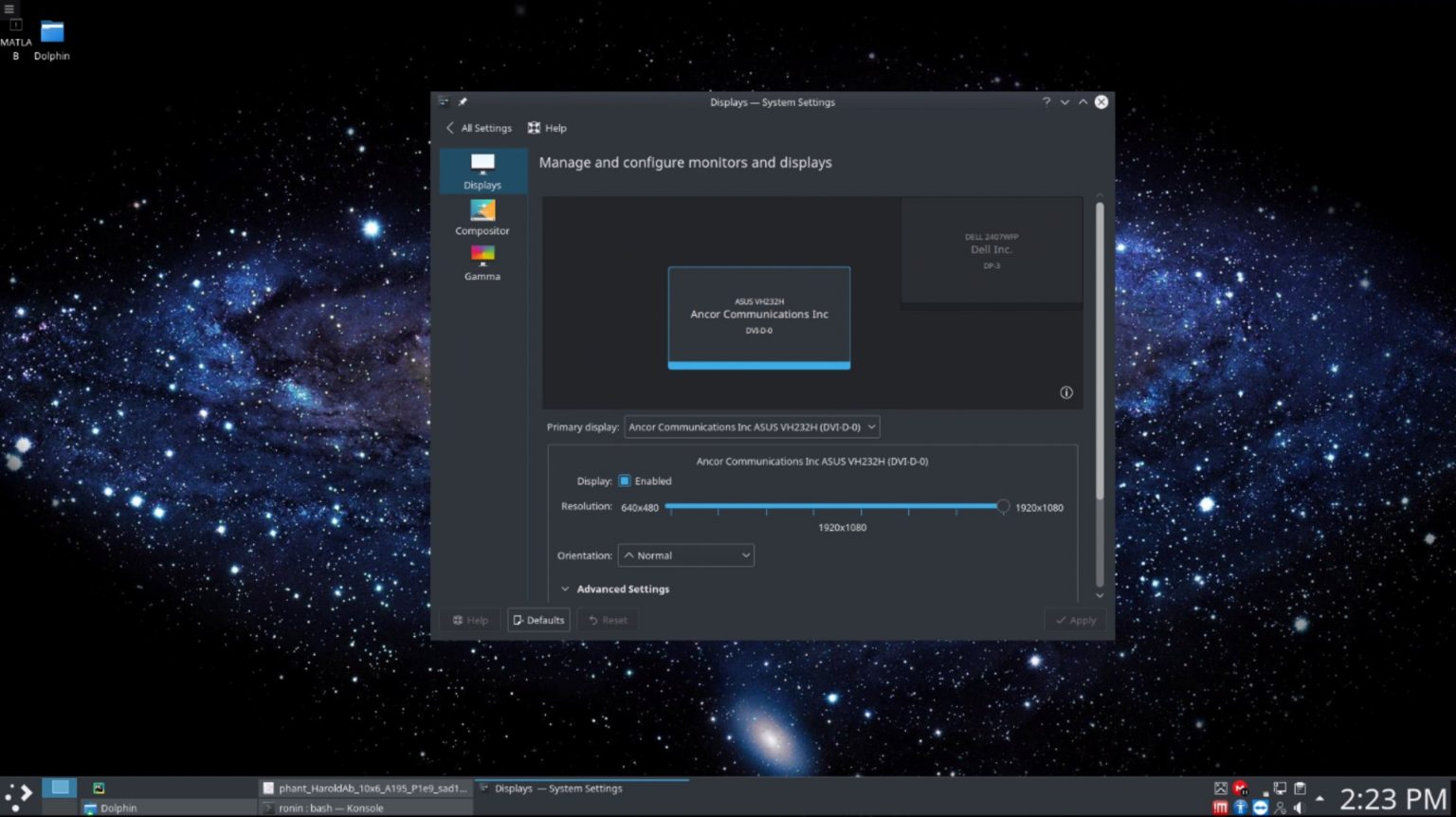
Task: Open the Displays module in the sidebar
Action: pyautogui.click(x=482, y=172)
